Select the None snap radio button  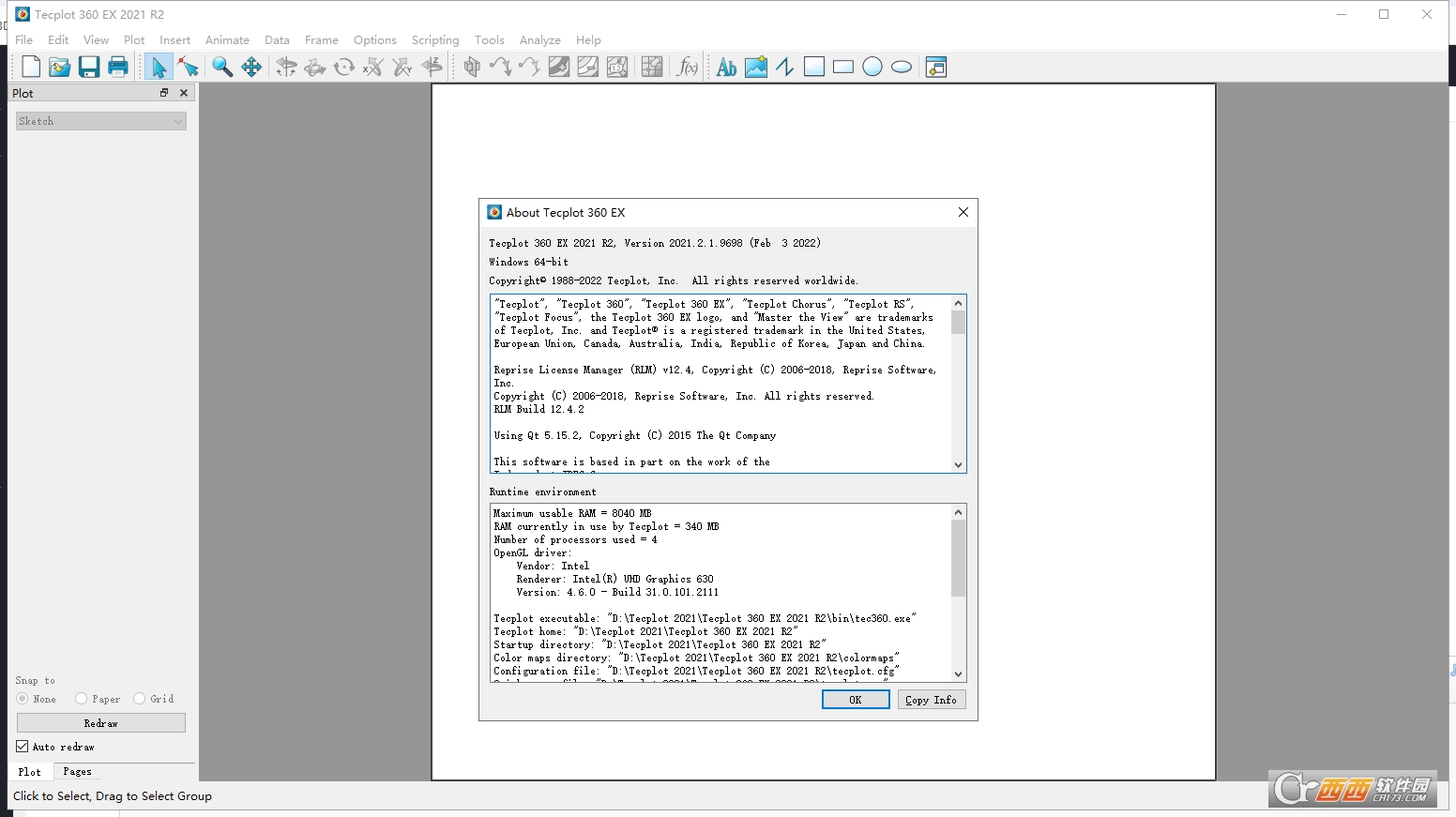(23, 699)
